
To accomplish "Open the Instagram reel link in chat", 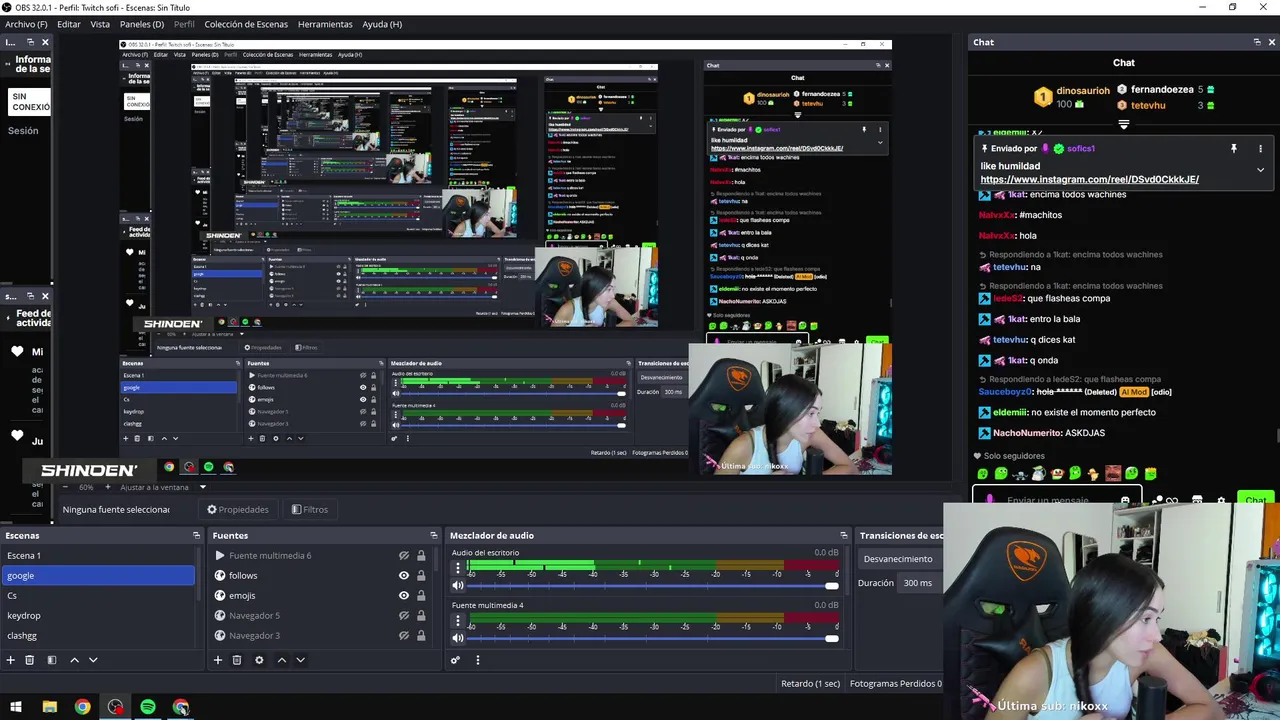I will coord(1089,180).
